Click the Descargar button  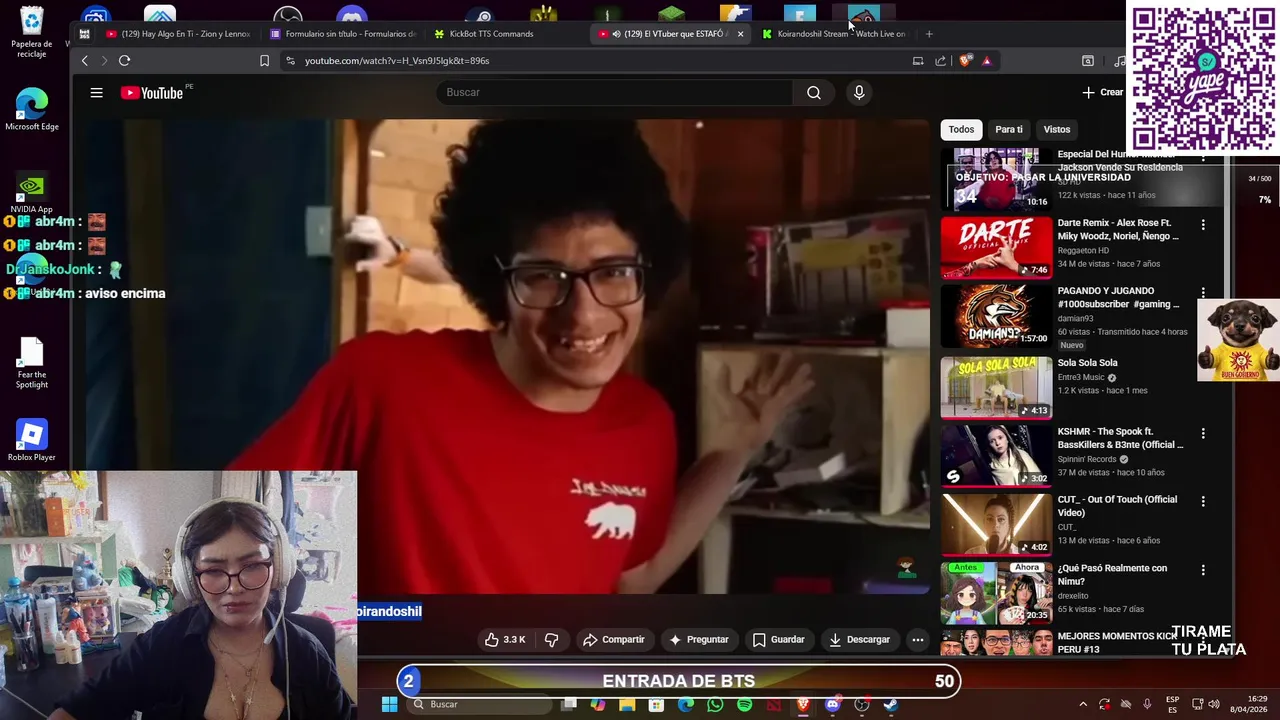[x=858, y=640]
